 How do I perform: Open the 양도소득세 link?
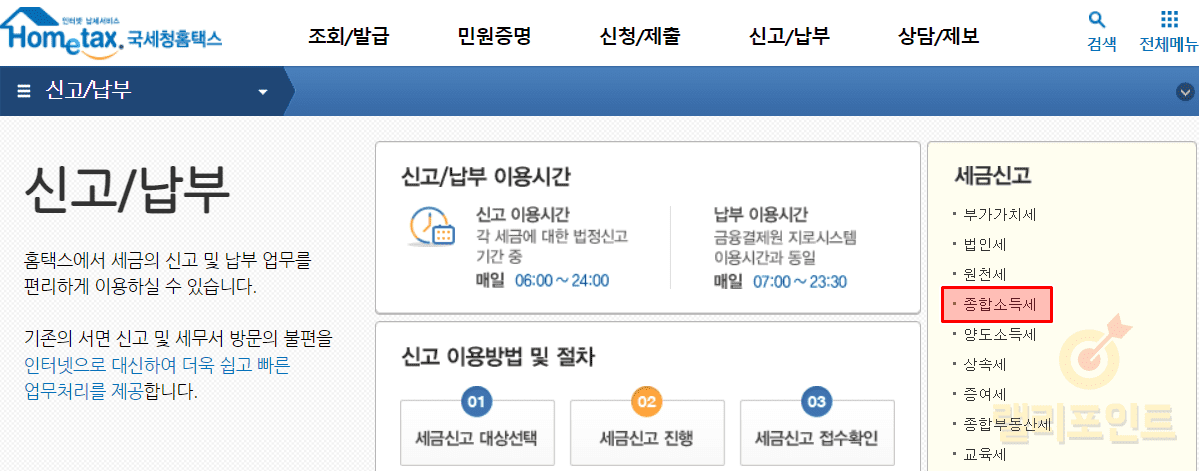tap(999, 334)
